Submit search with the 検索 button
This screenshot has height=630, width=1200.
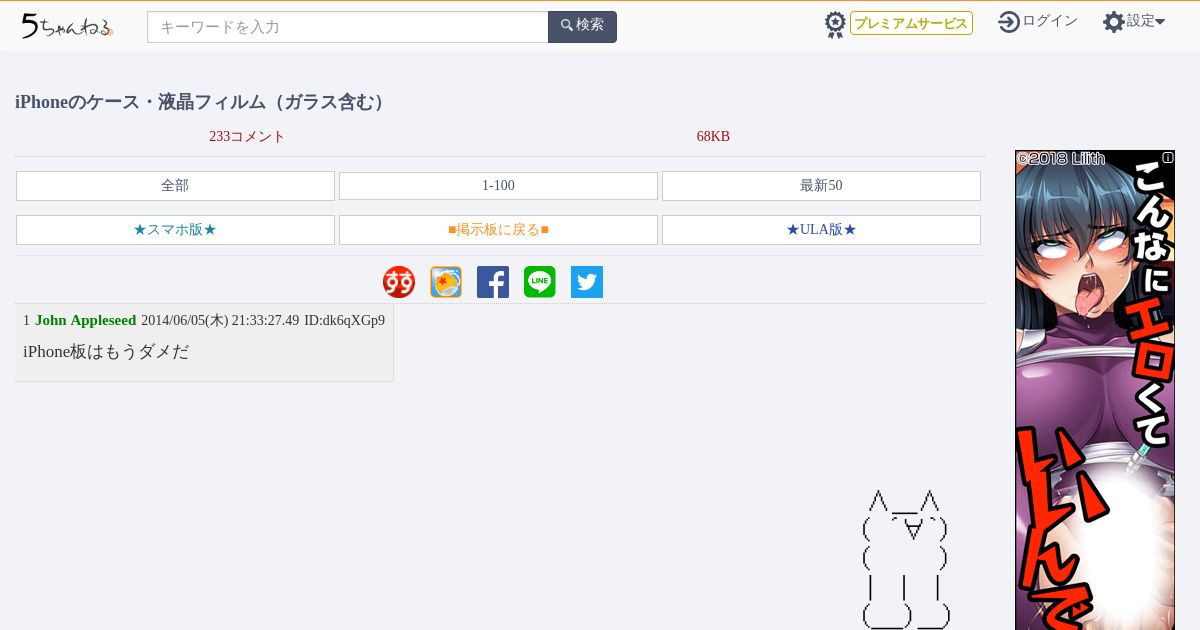click(582, 27)
